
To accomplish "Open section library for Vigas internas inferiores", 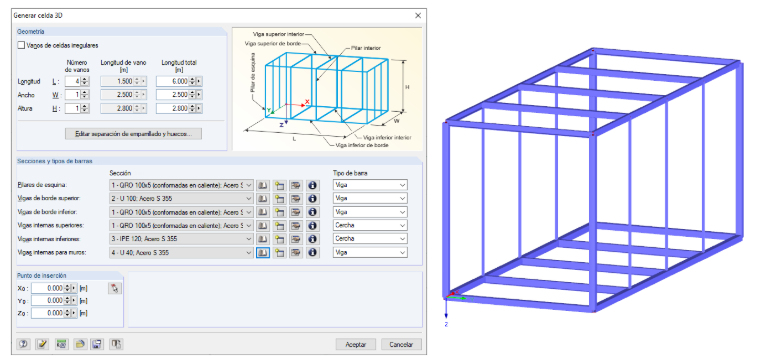I will pyautogui.click(x=263, y=239).
